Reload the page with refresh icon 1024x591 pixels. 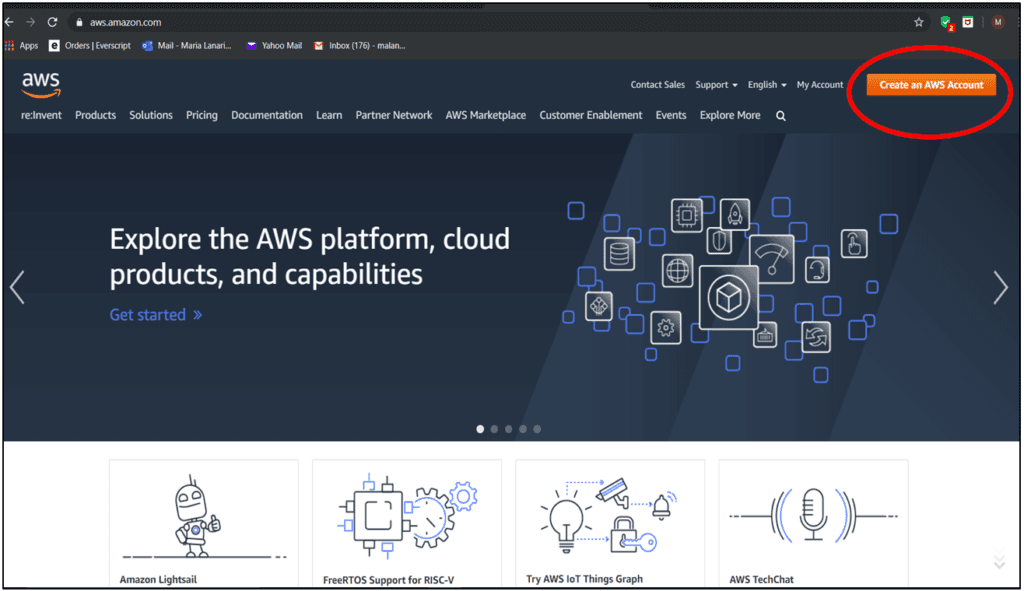click(52, 22)
